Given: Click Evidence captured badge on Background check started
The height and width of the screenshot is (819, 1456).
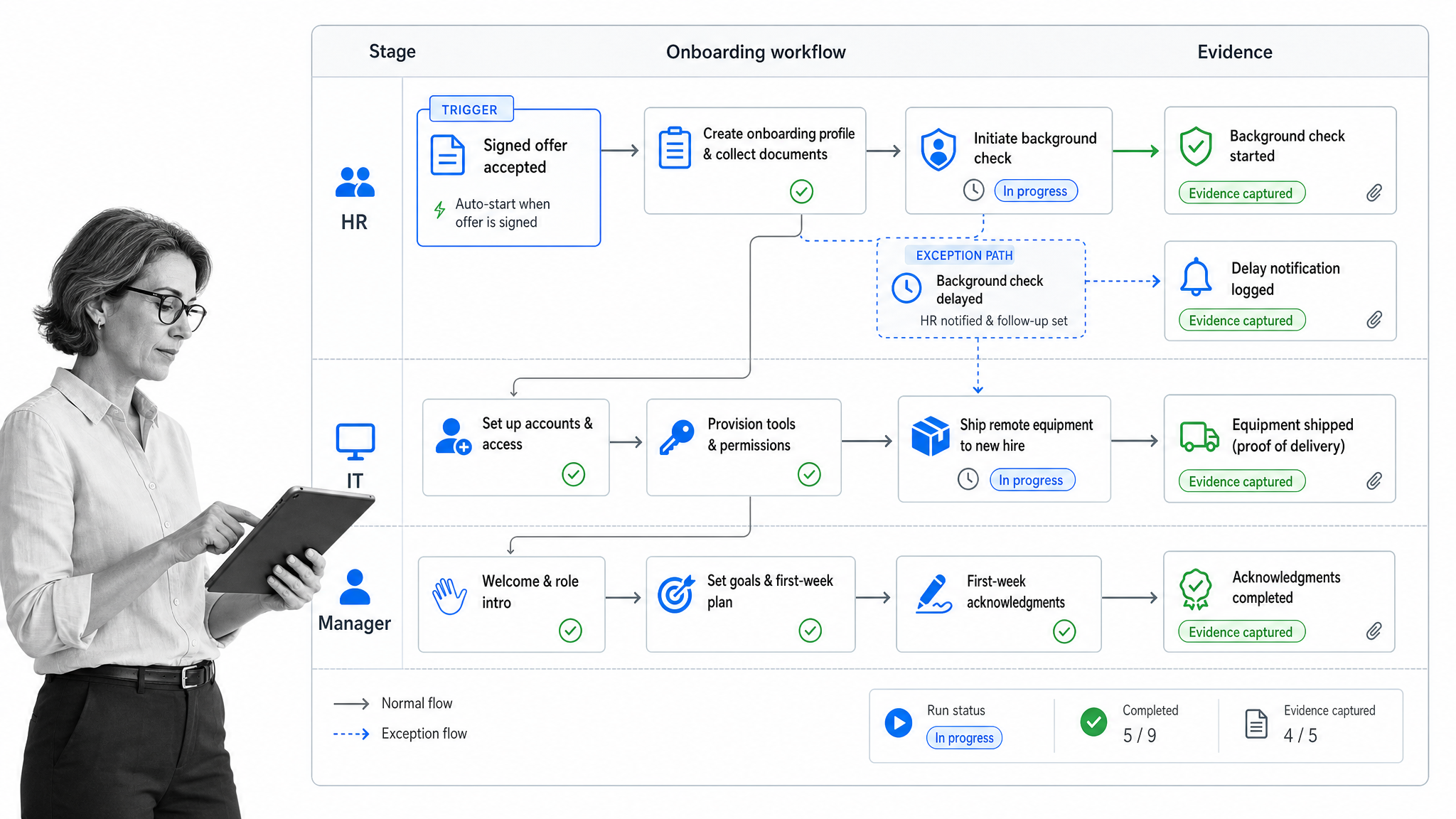Looking at the screenshot, I should 1241,193.
